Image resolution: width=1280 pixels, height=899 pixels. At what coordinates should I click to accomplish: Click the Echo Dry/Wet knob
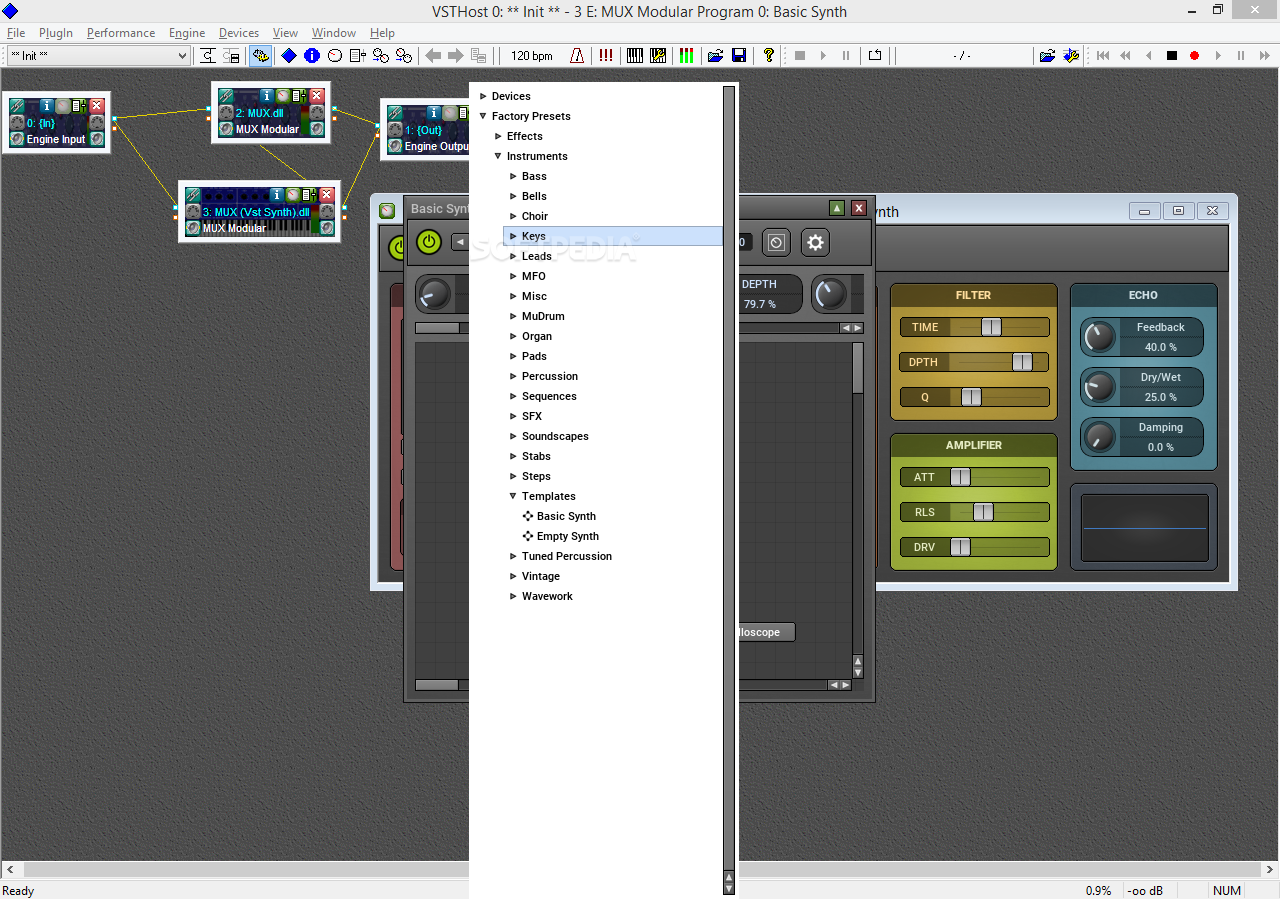coord(1099,387)
